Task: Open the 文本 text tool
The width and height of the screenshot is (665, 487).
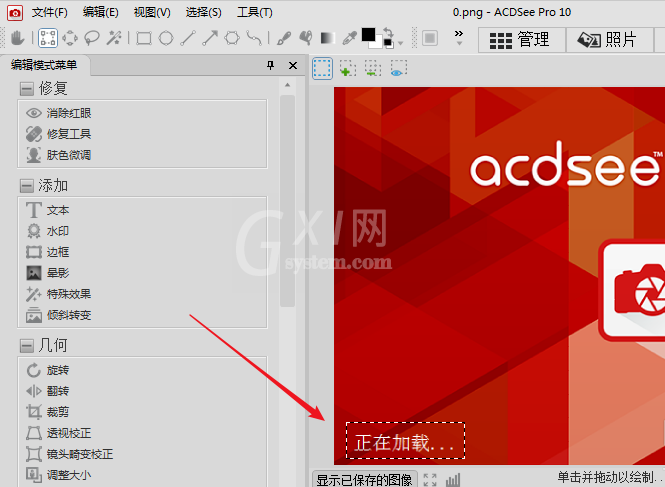Action: [x=48, y=210]
